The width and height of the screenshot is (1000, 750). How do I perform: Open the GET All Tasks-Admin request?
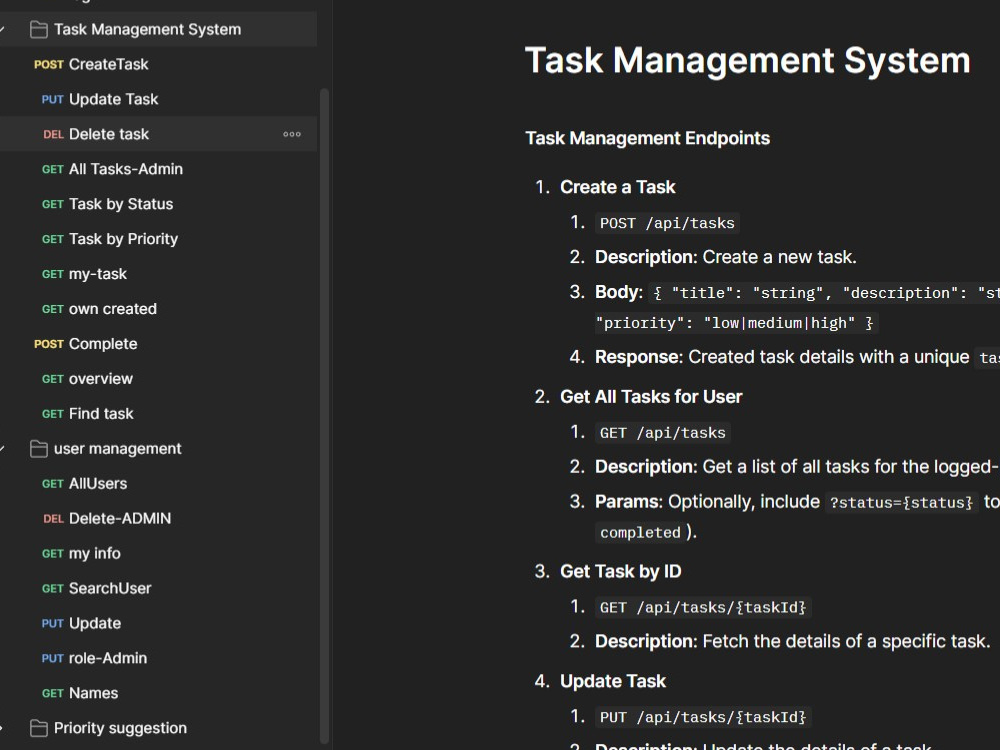coord(158,169)
